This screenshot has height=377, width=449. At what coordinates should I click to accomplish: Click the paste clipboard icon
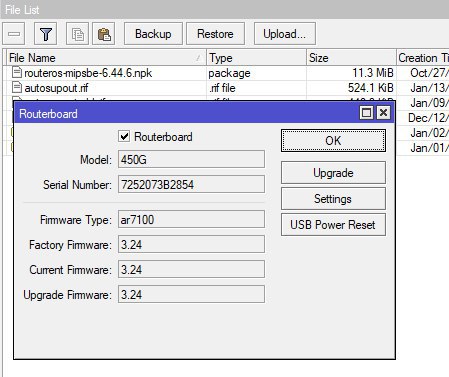(x=104, y=34)
